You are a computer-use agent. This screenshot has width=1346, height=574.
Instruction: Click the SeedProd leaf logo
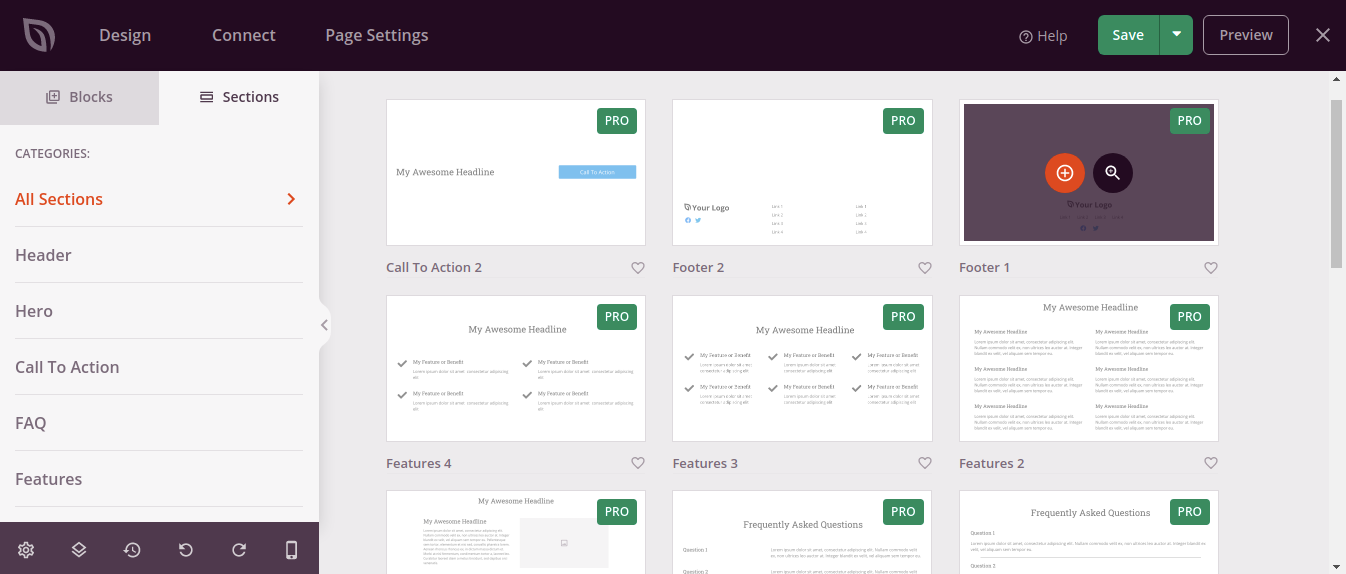pyautogui.click(x=39, y=35)
